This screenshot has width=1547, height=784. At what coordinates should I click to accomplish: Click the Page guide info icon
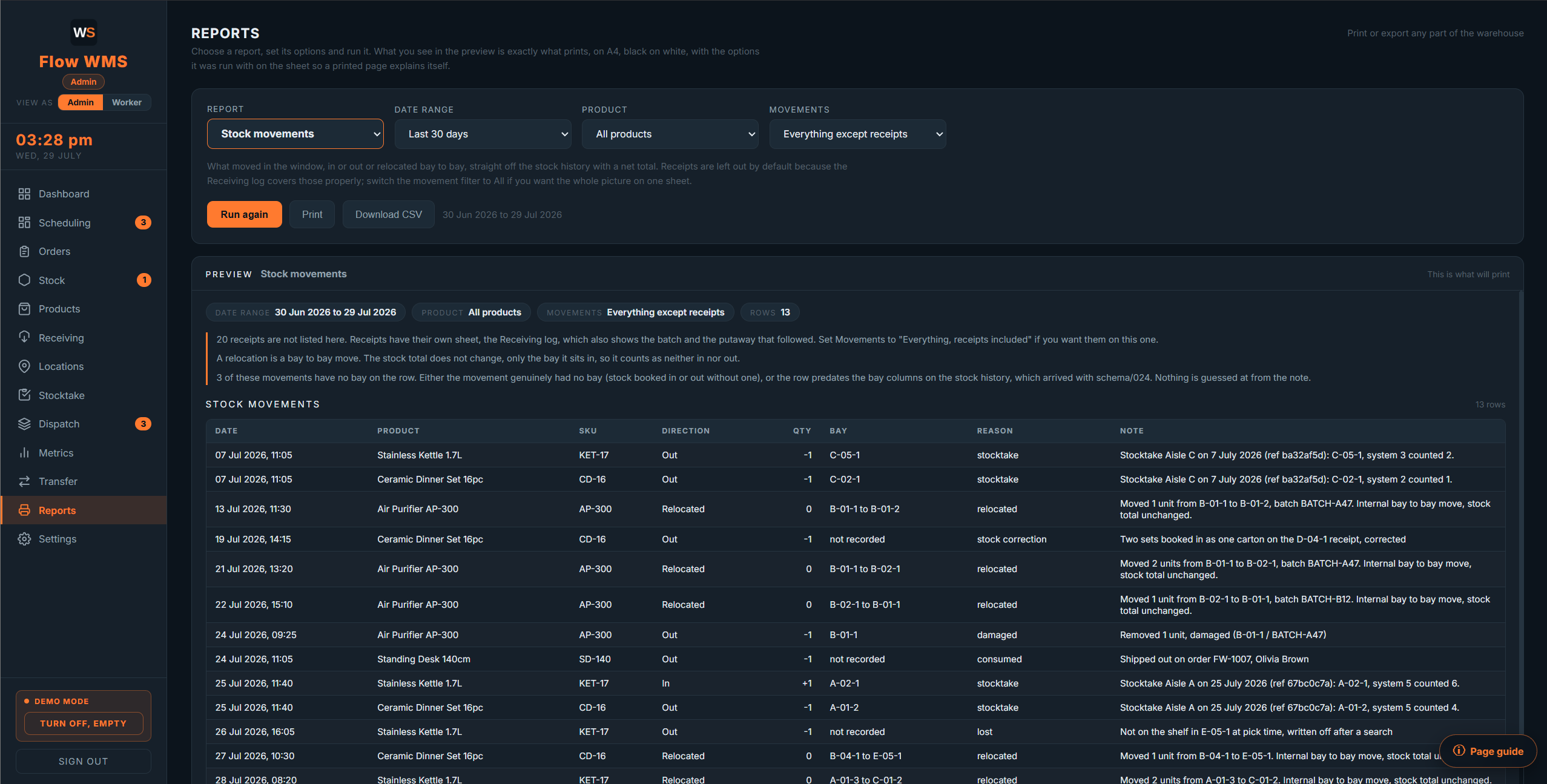point(1459,751)
